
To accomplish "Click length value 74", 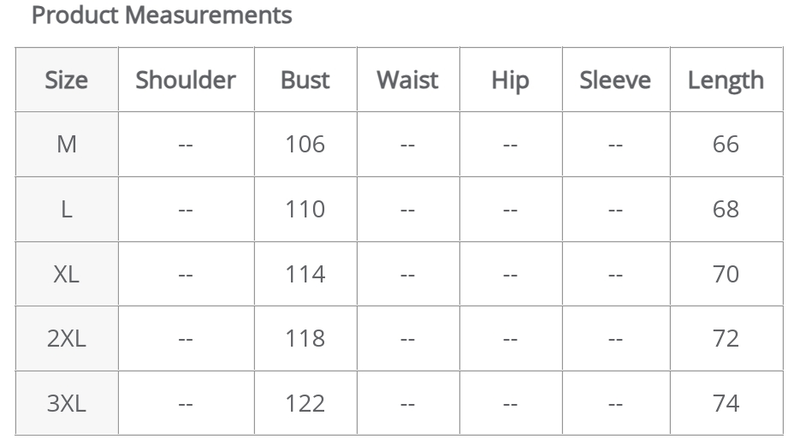I will pyautogui.click(x=726, y=404).
